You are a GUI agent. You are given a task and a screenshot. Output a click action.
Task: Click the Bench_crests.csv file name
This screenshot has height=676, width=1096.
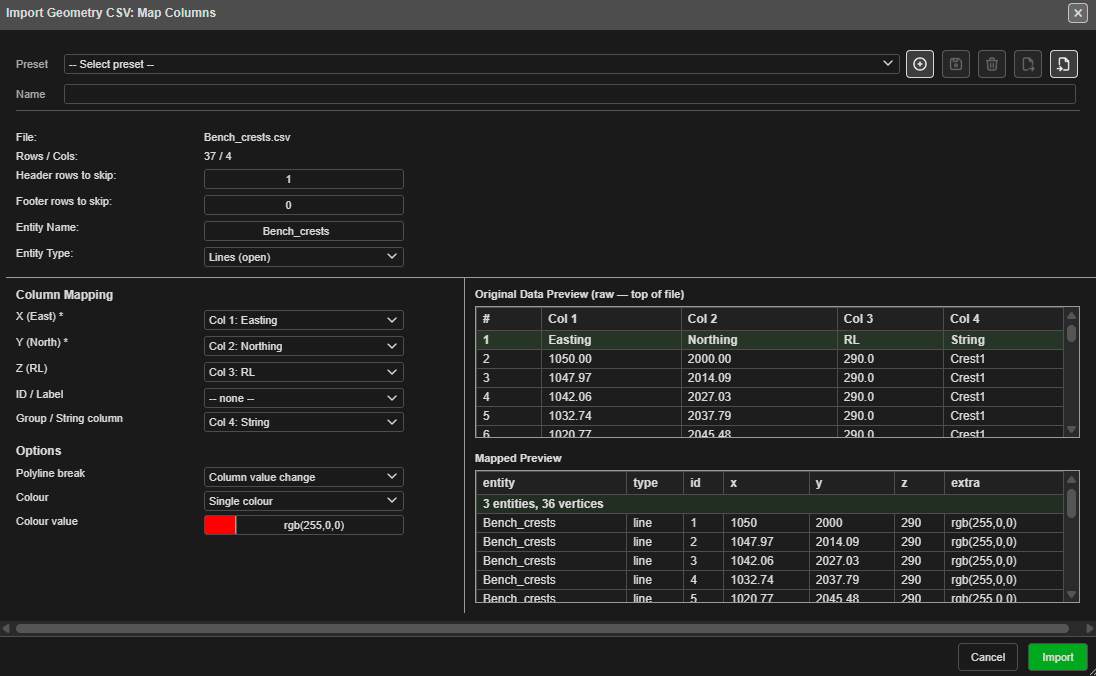tap(247, 138)
